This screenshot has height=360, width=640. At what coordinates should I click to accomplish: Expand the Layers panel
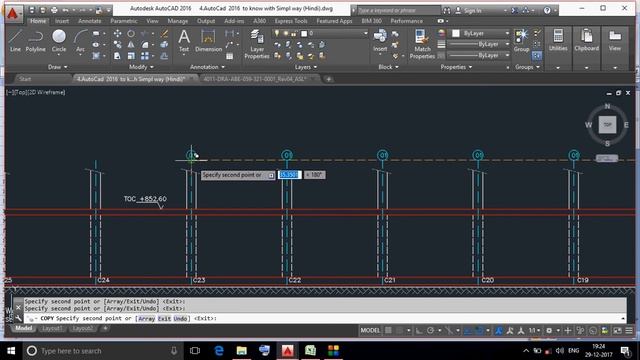click(x=306, y=67)
